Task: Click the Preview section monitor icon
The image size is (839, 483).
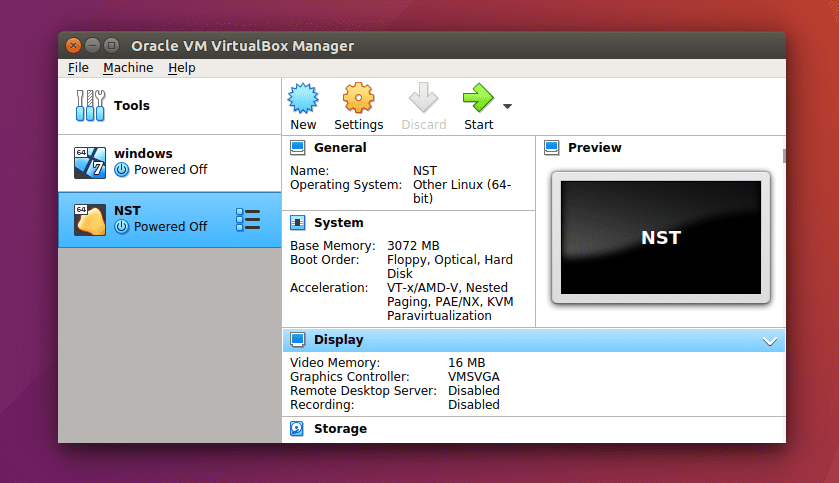Action: 552,148
